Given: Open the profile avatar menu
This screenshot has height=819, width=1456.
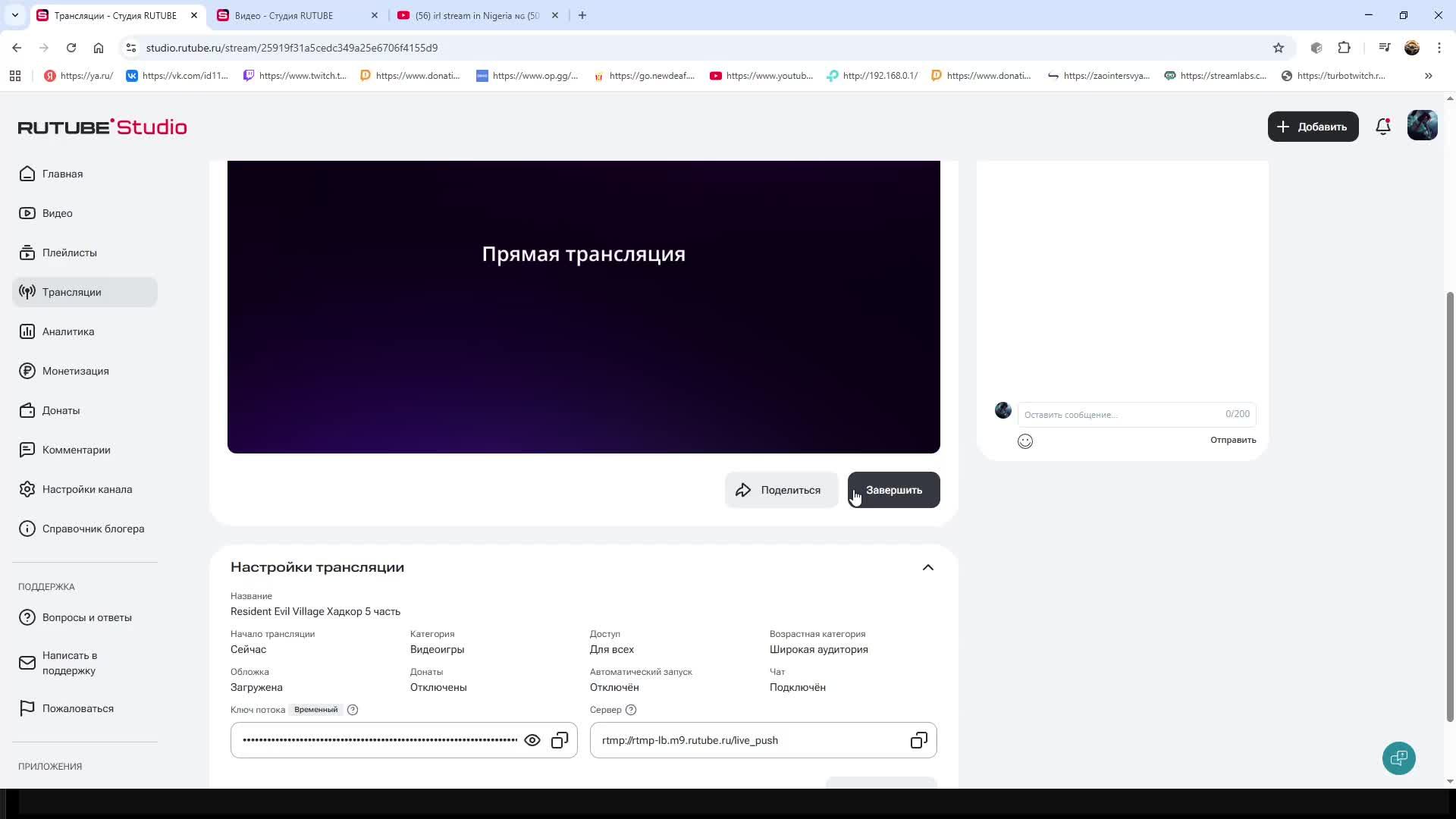Looking at the screenshot, I should point(1422,126).
